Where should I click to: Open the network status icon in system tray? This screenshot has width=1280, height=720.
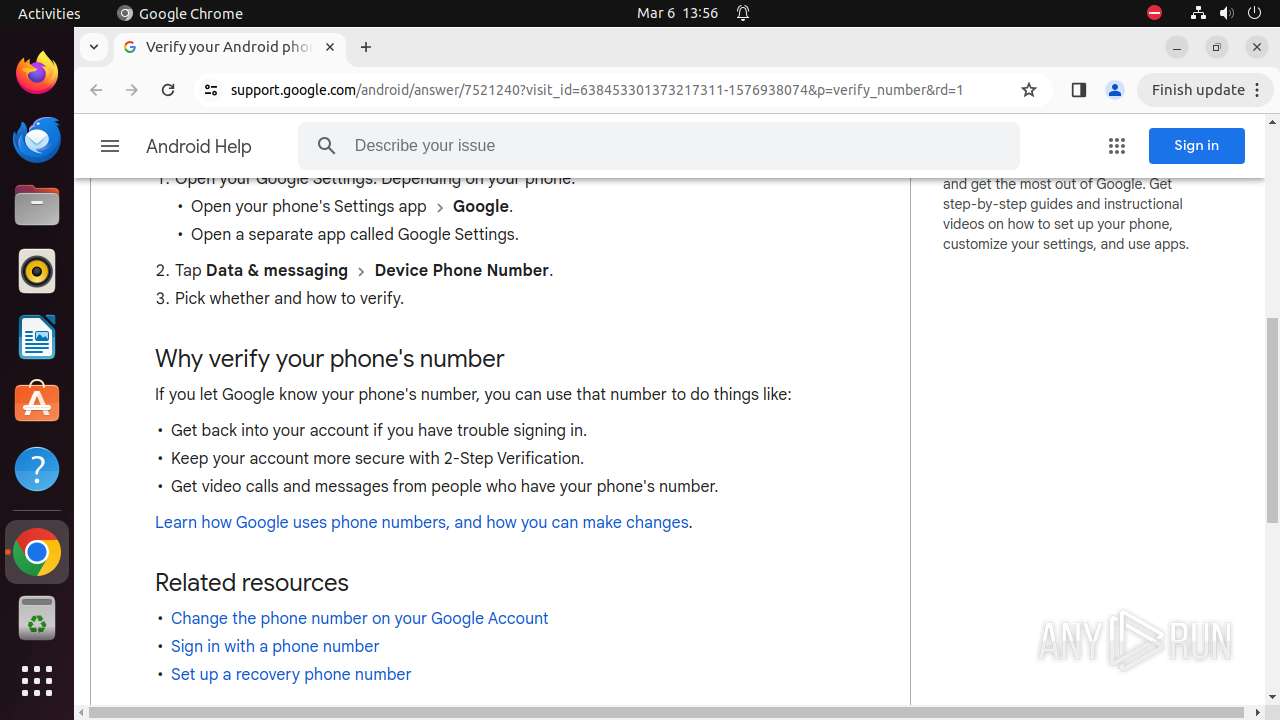1198,13
